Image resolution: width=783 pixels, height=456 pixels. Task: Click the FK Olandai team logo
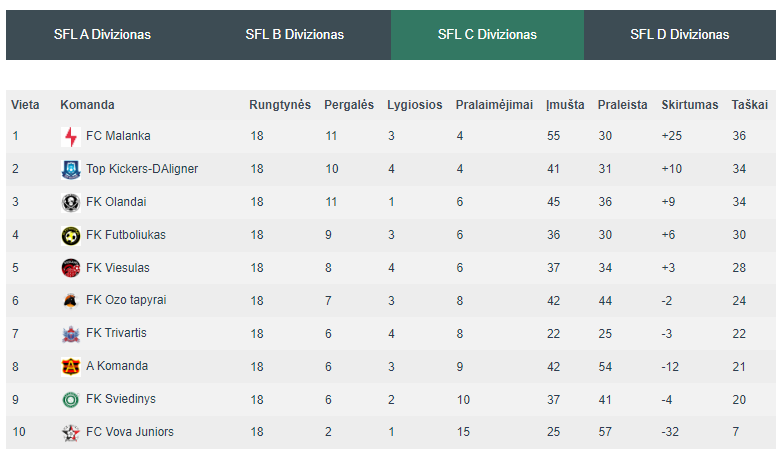pos(70,203)
